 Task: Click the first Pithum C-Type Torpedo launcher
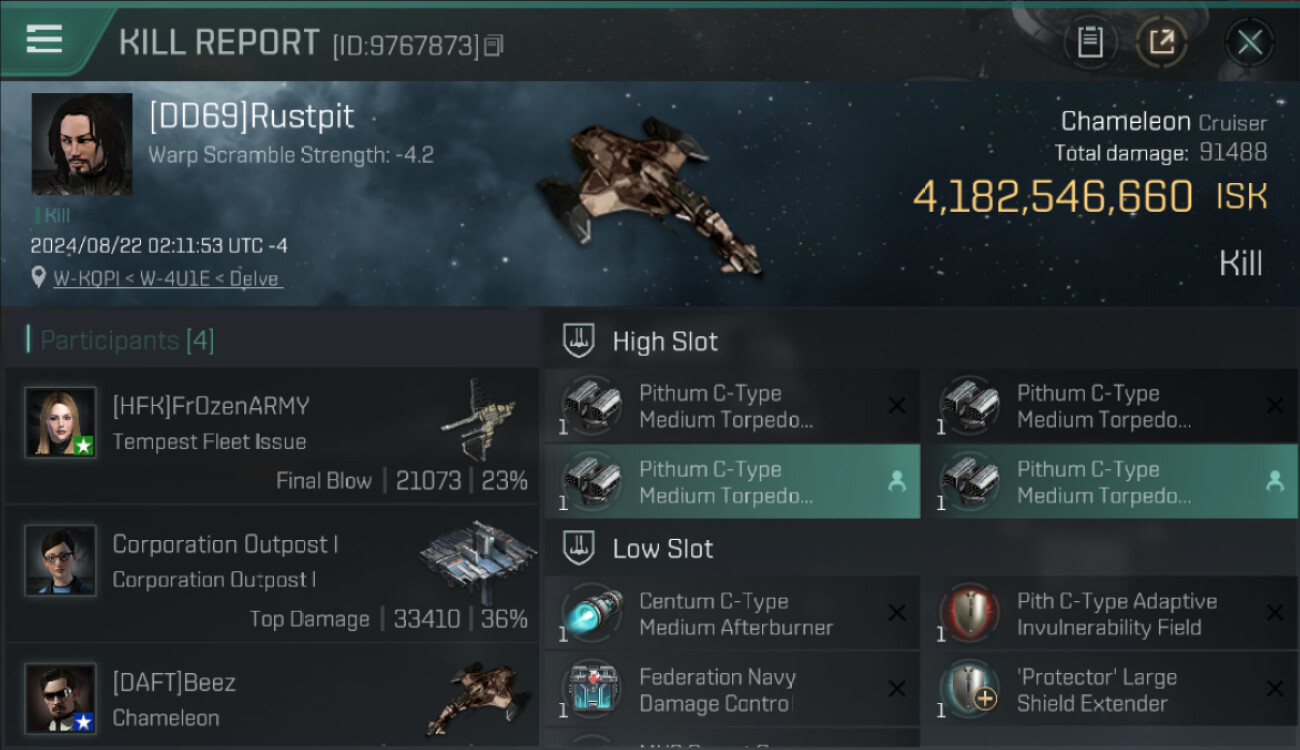pyautogui.click(x=731, y=406)
